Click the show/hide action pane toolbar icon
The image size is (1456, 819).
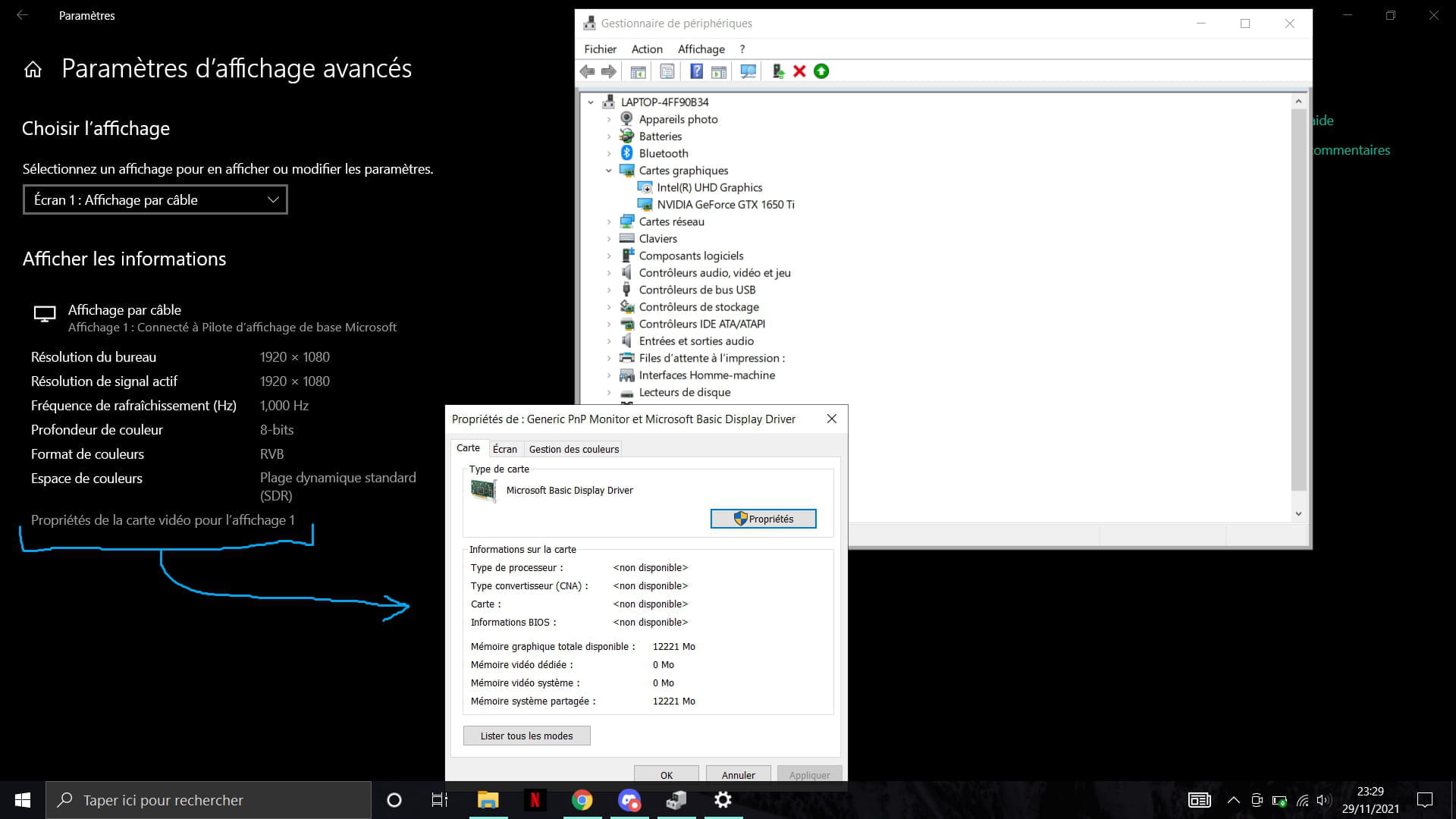point(718,71)
